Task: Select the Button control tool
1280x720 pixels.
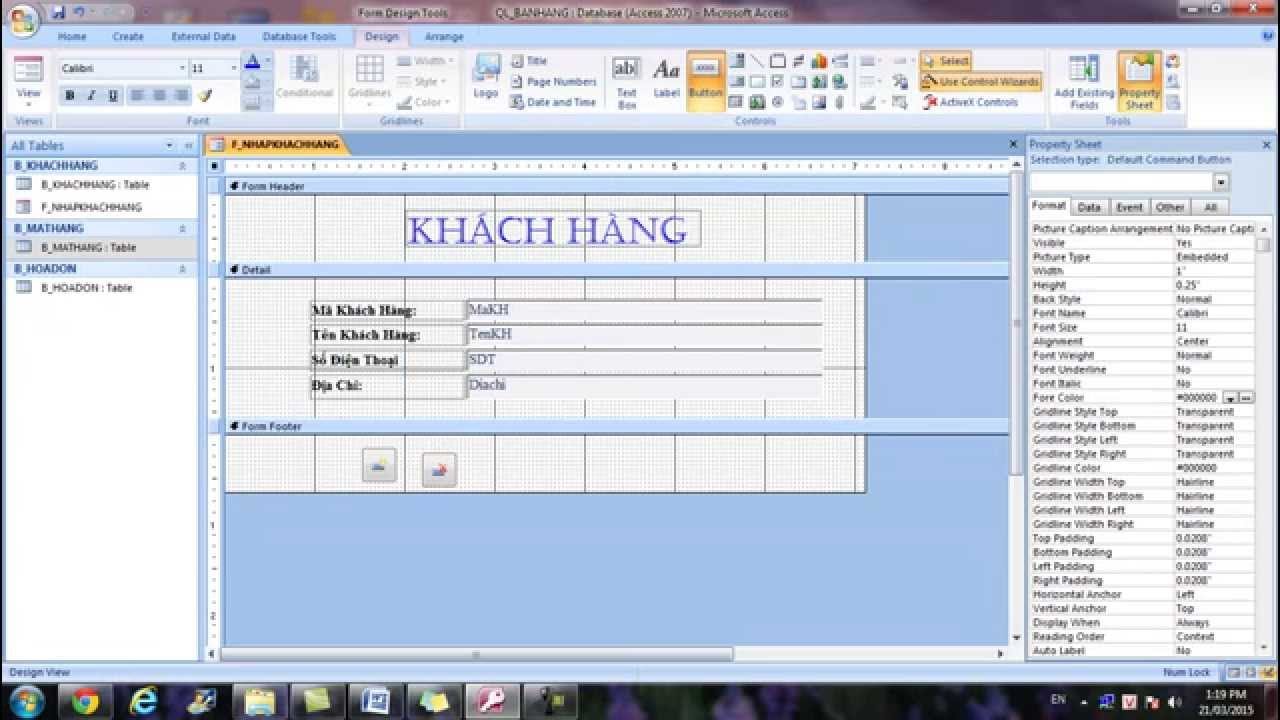Action: (706, 80)
